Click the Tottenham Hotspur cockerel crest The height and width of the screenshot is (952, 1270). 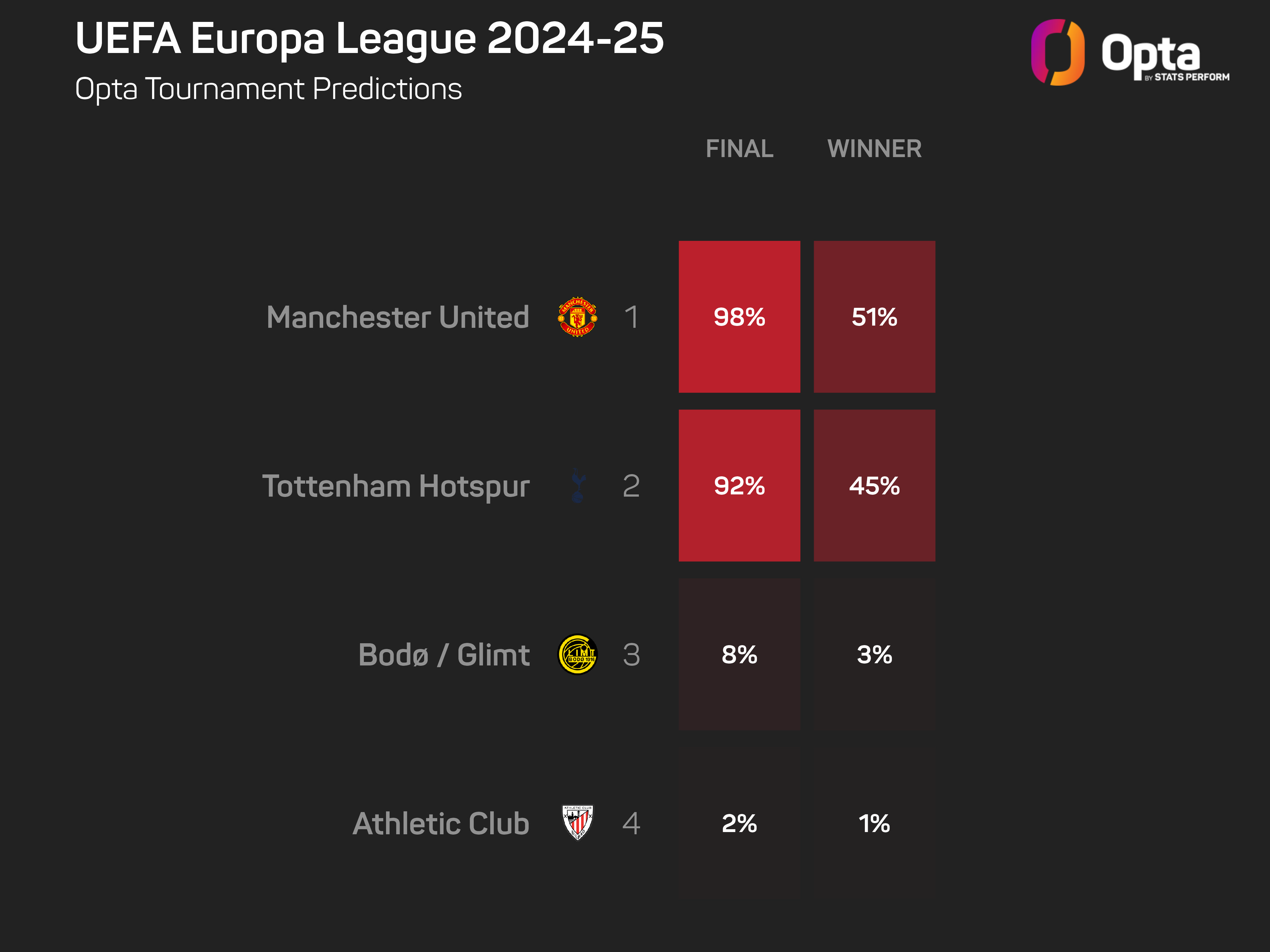point(578,486)
